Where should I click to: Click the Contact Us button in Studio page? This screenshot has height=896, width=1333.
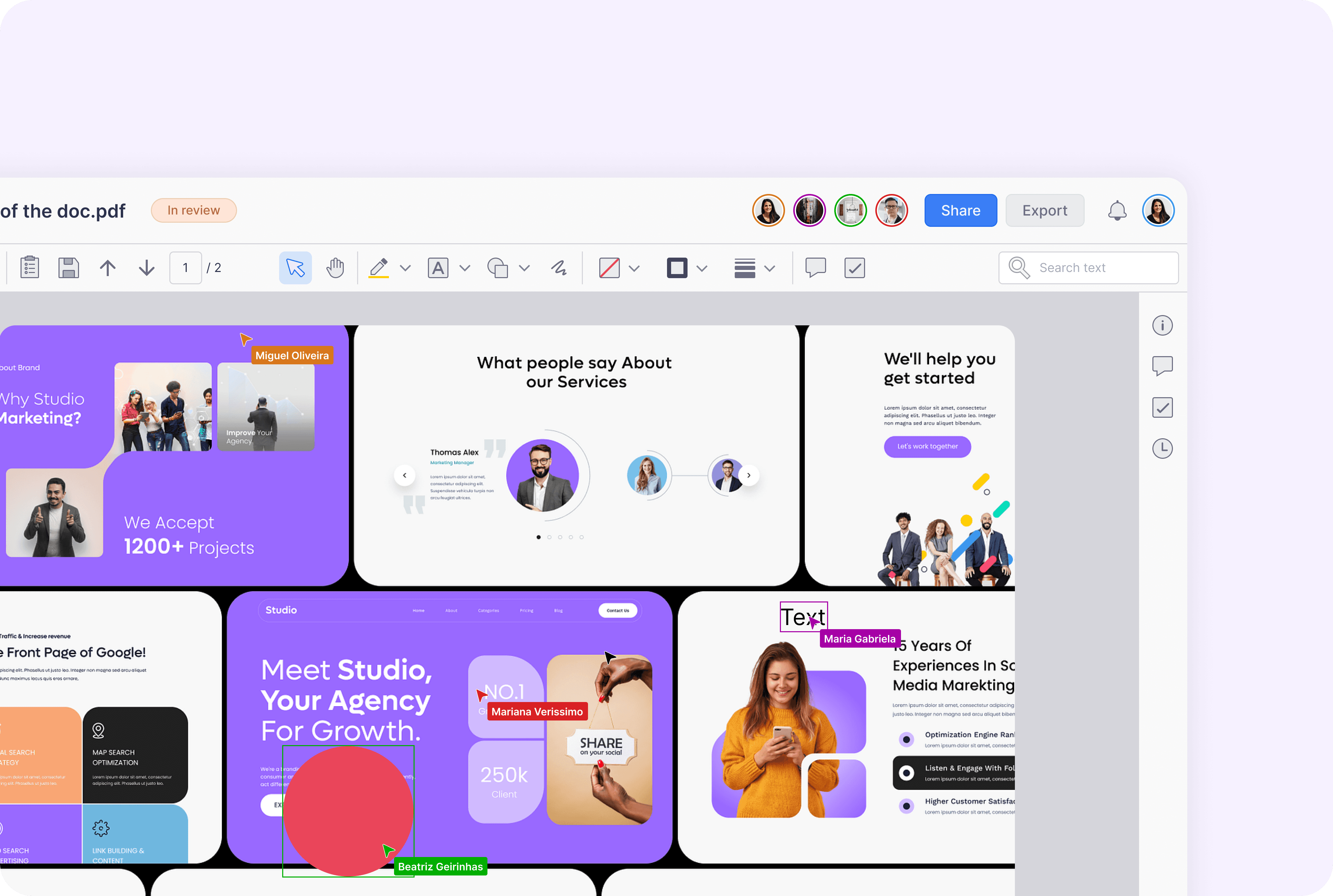click(x=618, y=610)
